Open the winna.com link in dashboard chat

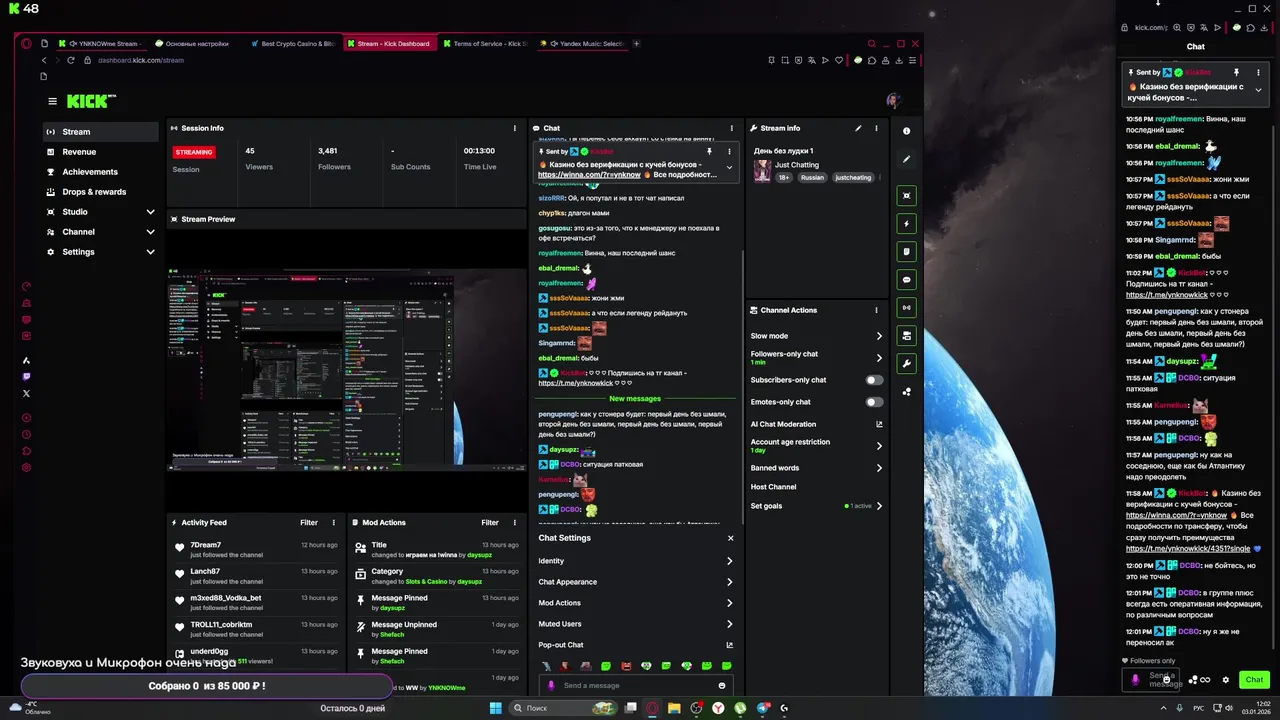(x=589, y=175)
